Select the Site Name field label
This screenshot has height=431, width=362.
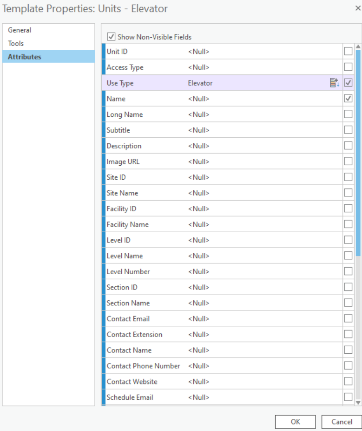[x=122, y=193]
